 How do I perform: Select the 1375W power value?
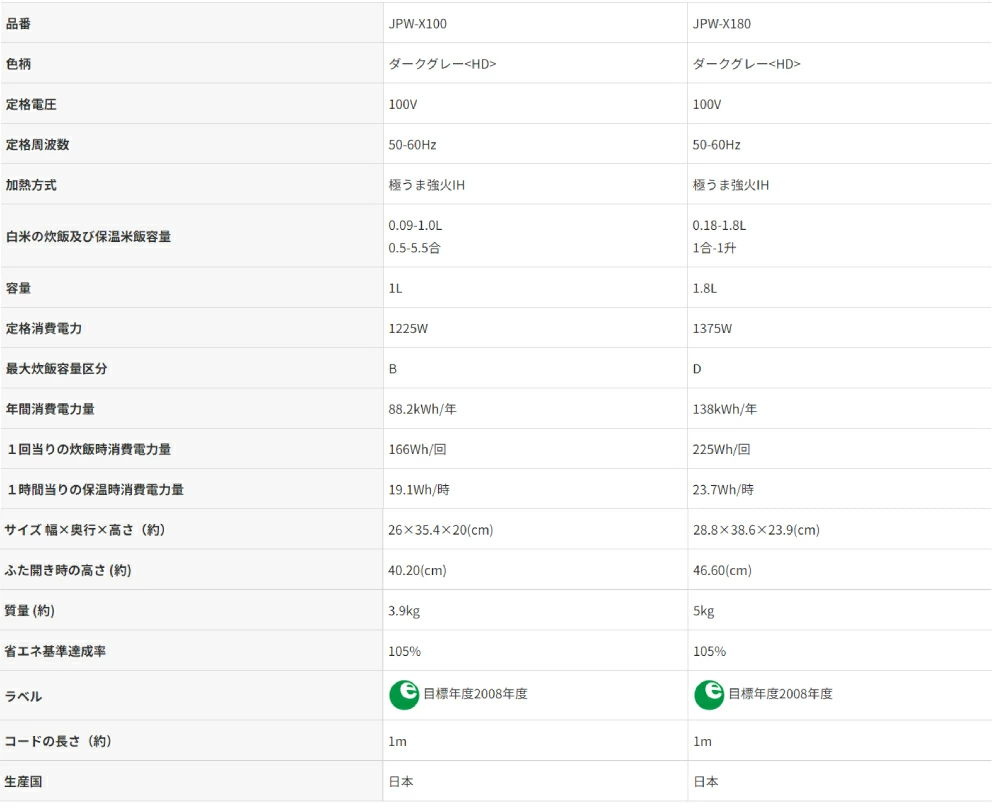tap(712, 328)
